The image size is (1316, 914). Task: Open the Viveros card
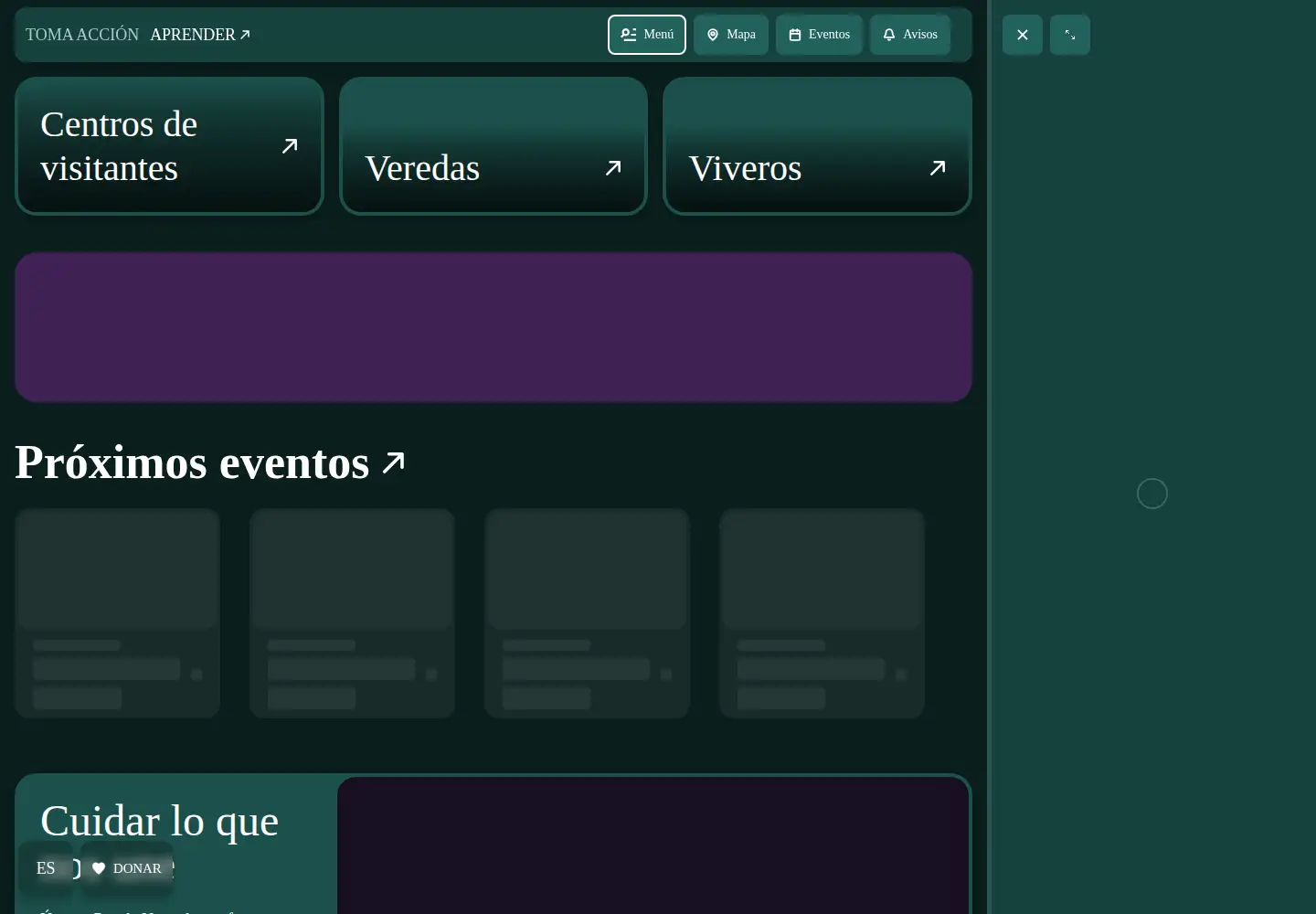pos(817,146)
